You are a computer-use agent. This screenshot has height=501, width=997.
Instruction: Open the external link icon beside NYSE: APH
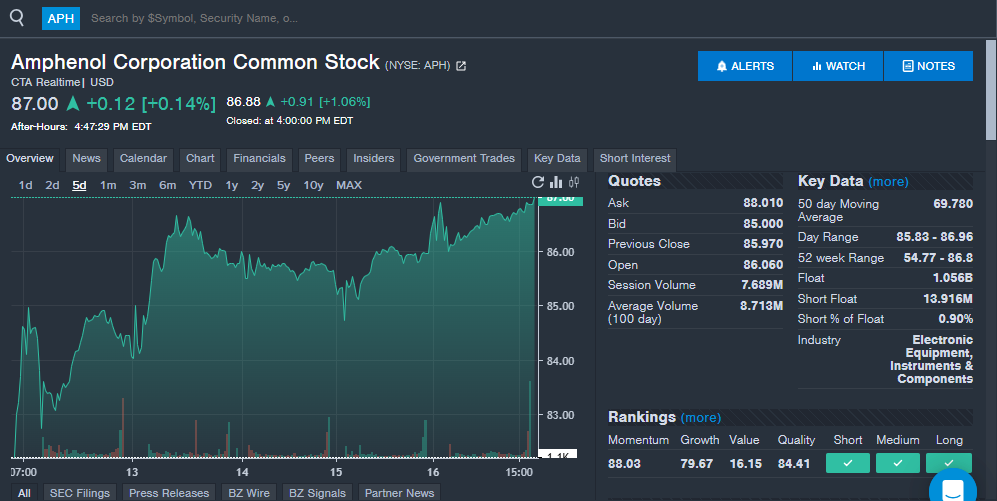(x=461, y=66)
